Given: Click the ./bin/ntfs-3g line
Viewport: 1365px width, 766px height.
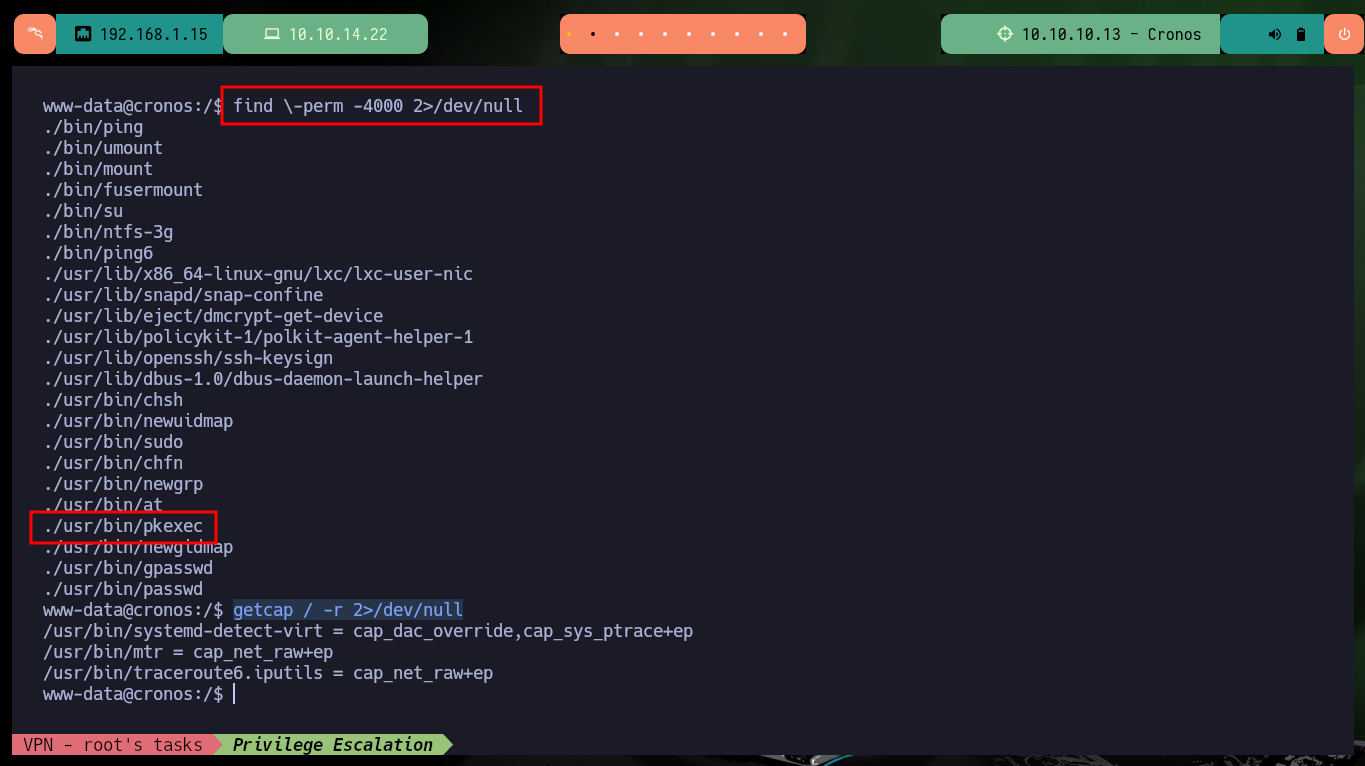Looking at the screenshot, I should click(x=108, y=232).
